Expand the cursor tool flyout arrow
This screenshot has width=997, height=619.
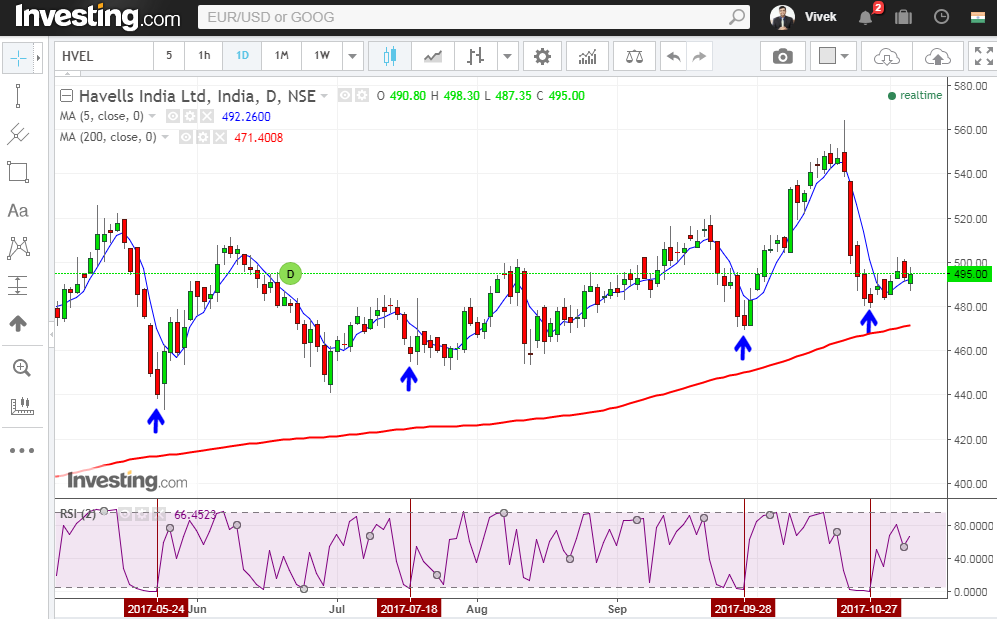coord(38,58)
